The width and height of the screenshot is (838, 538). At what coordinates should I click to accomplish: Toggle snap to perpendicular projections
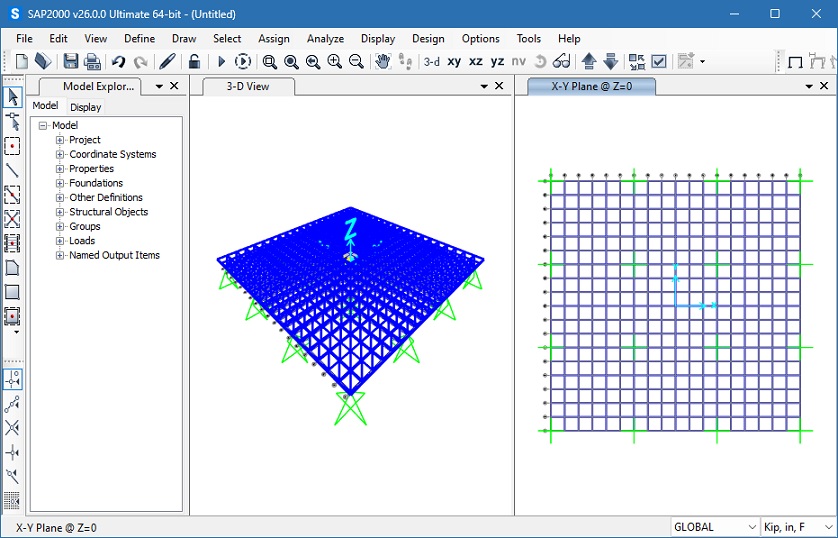12,453
